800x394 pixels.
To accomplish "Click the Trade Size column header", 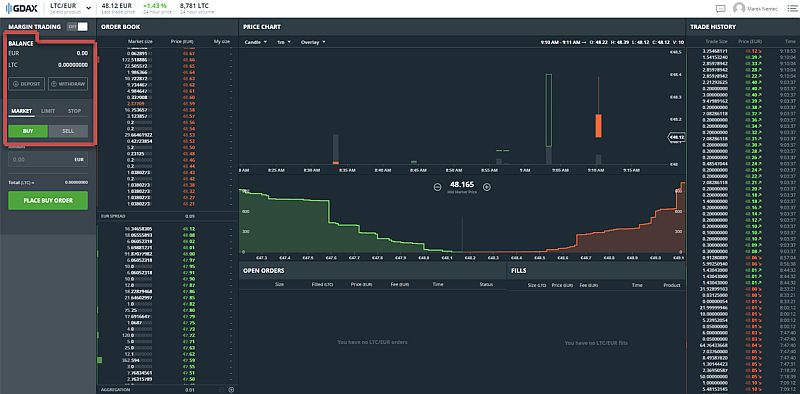I will point(716,41).
